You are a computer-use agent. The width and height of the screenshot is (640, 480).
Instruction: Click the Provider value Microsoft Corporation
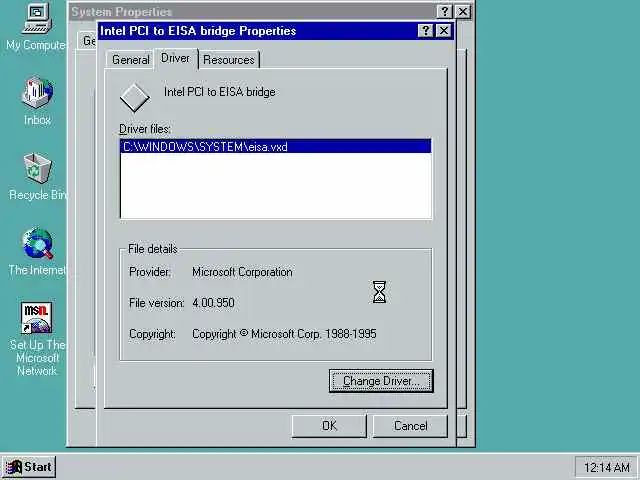(x=242, y=272)
